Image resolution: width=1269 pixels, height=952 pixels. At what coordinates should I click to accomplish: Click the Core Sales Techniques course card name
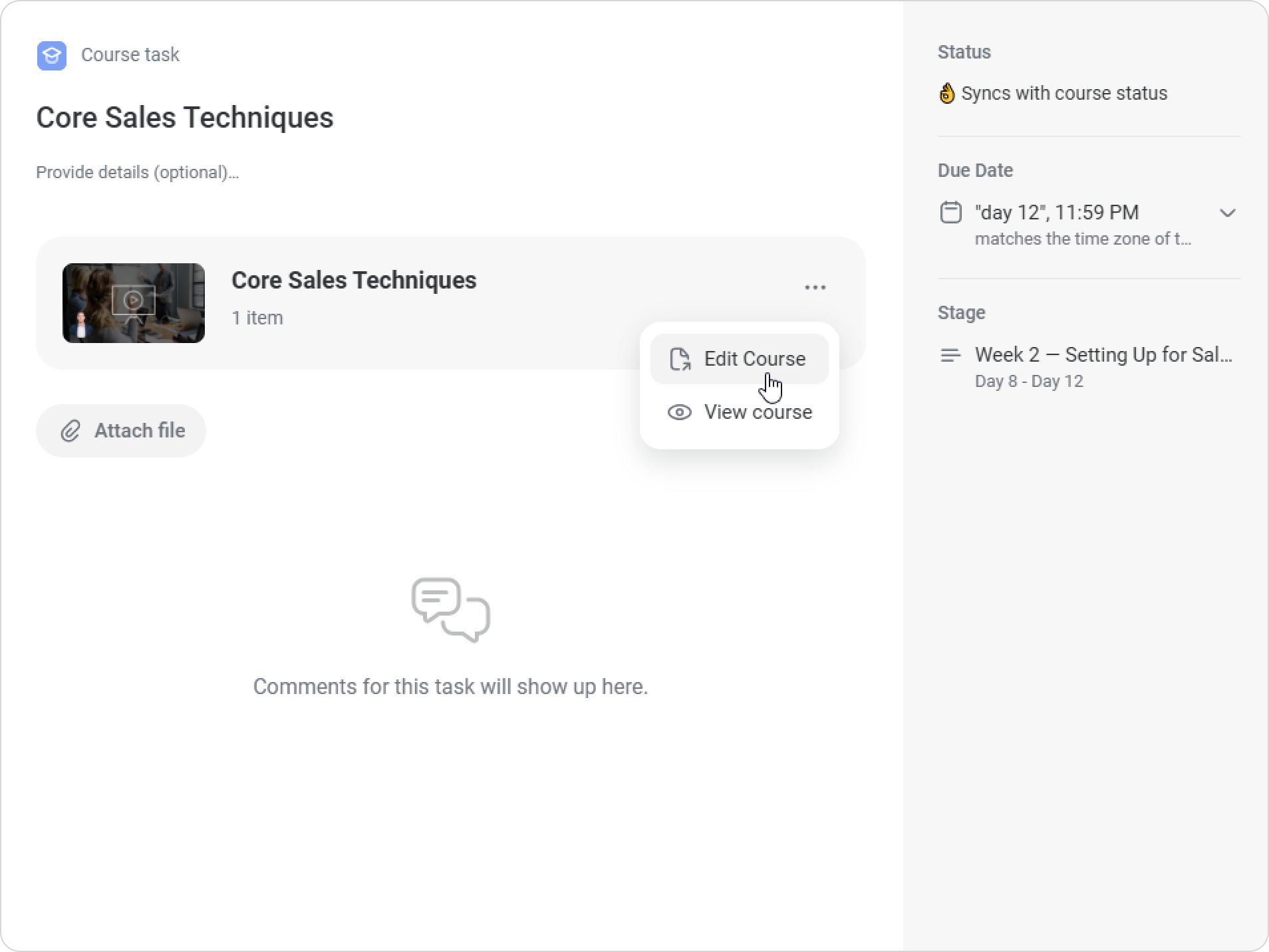point(354,281)
